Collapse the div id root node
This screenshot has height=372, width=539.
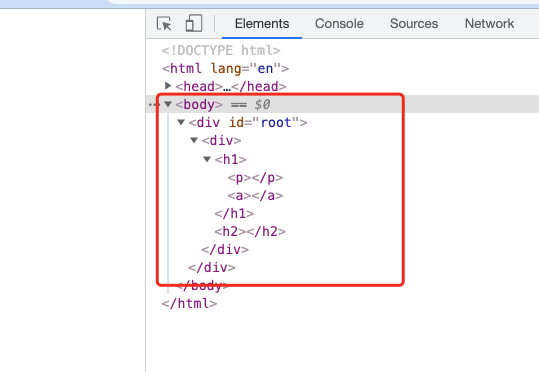point(181,122)
